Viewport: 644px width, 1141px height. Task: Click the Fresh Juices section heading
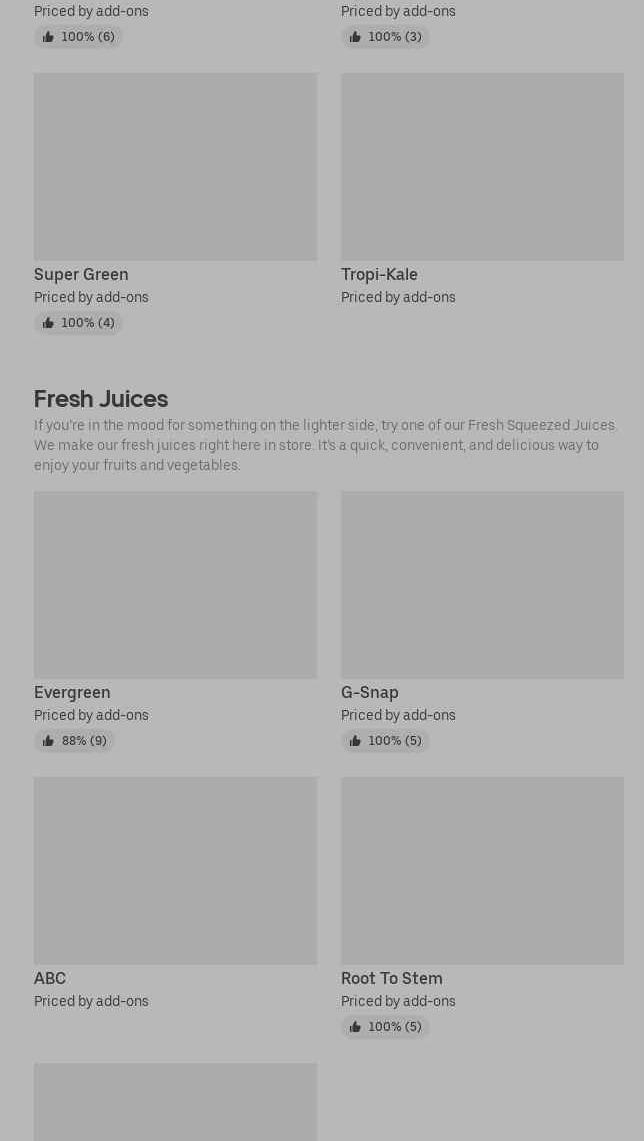pos(101,399)
